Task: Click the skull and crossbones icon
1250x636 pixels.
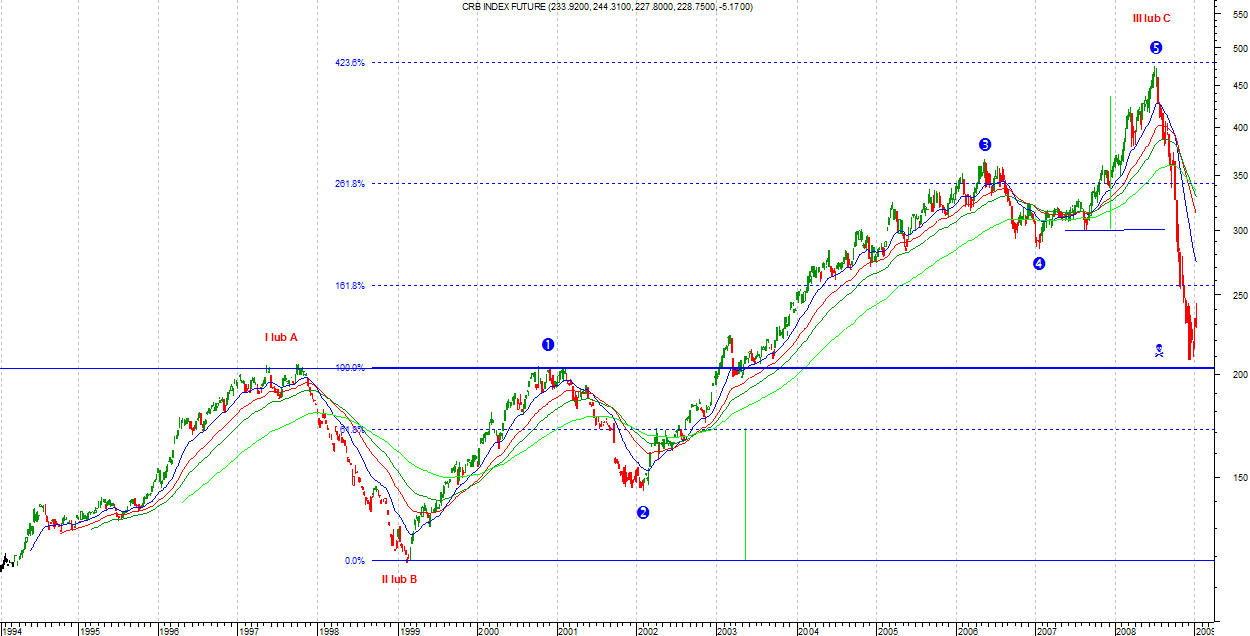Action: tap(1158, 351)
